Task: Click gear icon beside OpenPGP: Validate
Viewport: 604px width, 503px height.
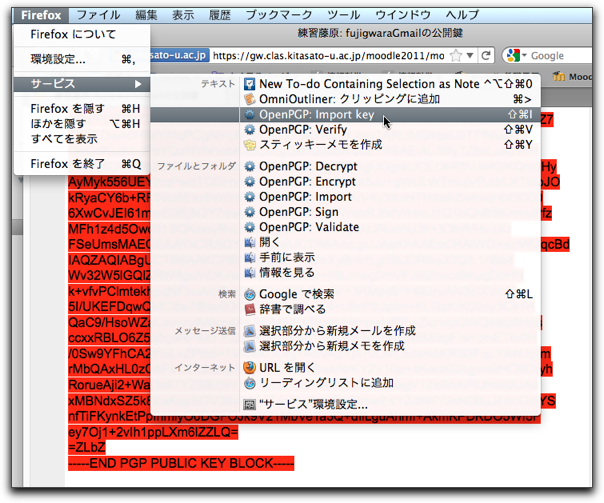Action: pos(250,227)
